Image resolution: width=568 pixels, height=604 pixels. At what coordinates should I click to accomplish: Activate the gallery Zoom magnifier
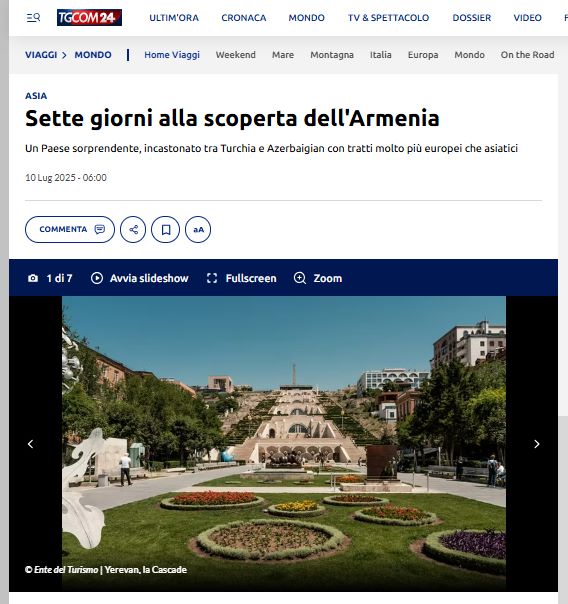click(318, 278)
